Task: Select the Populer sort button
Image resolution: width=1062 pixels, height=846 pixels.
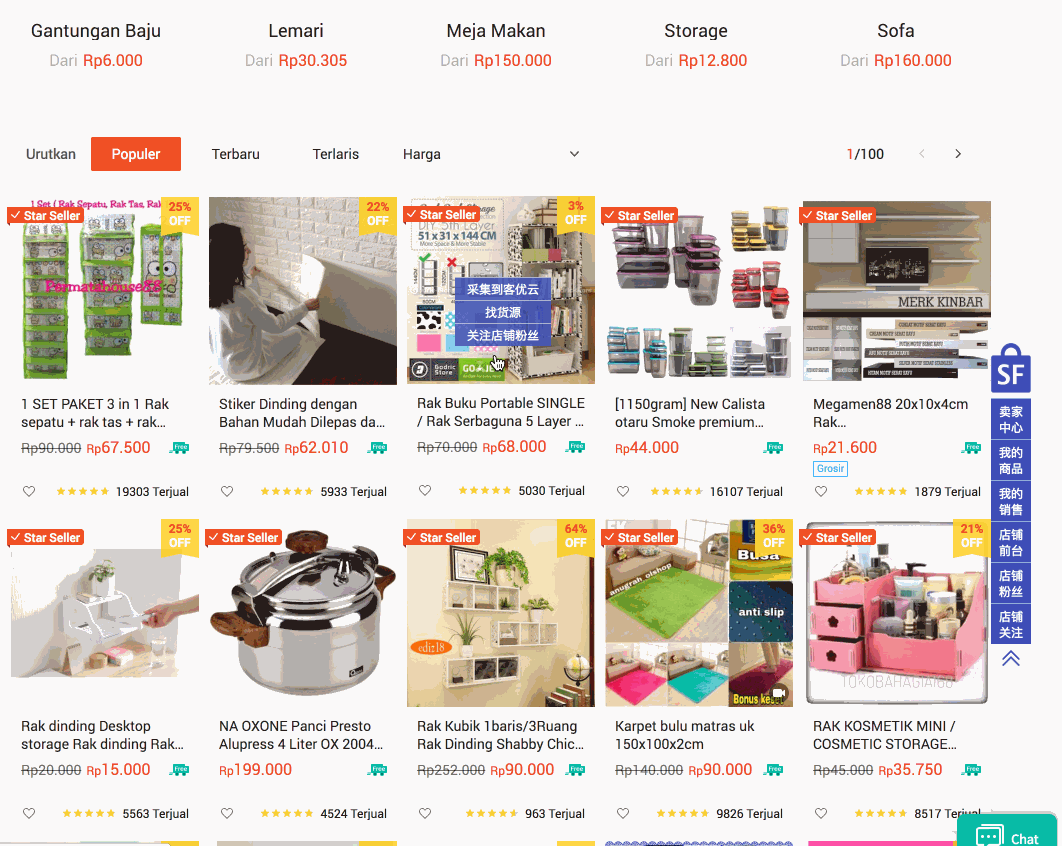Action: point(135,154)
